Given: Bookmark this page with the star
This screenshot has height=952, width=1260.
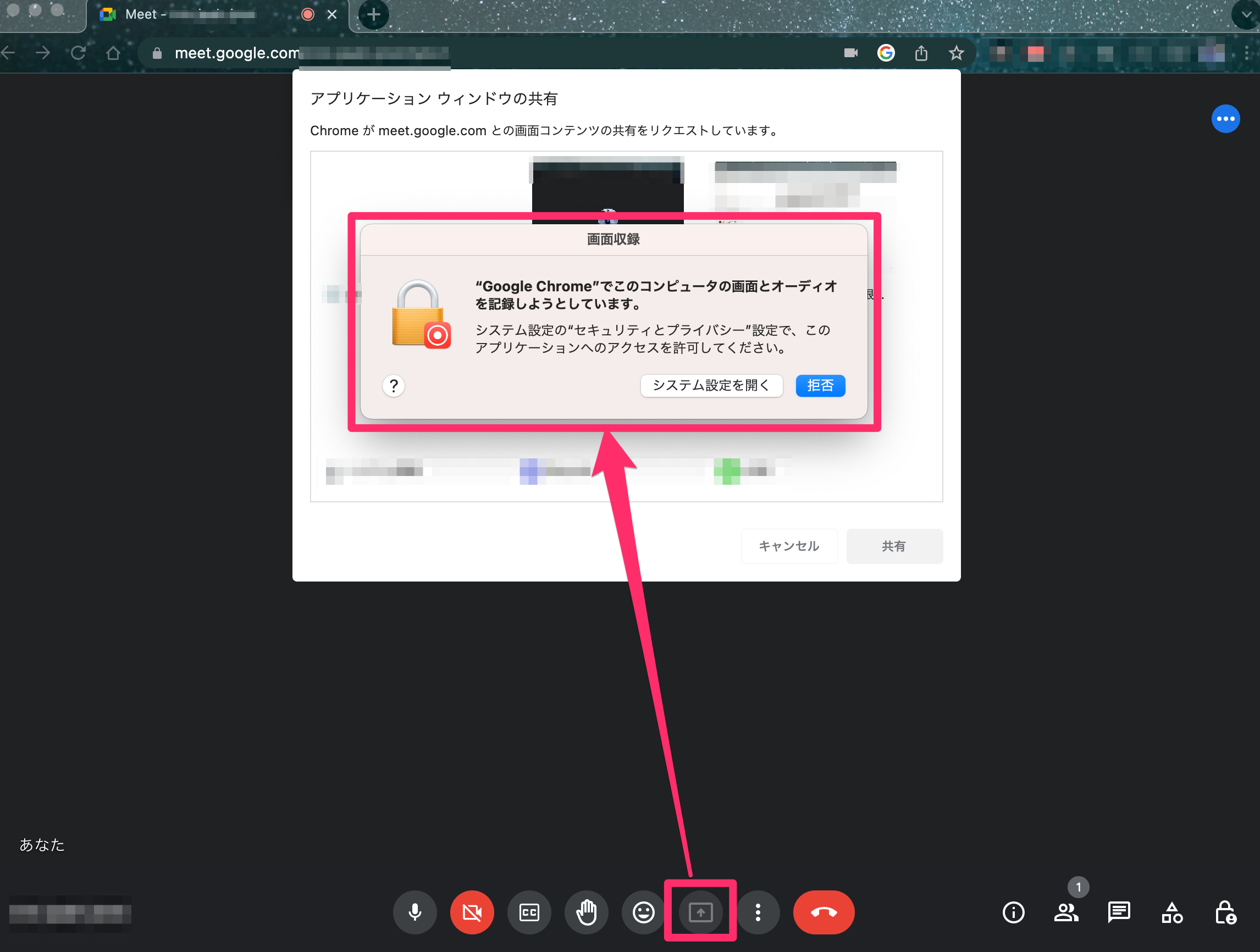Looking at the screenshot, I should [956, 53].
